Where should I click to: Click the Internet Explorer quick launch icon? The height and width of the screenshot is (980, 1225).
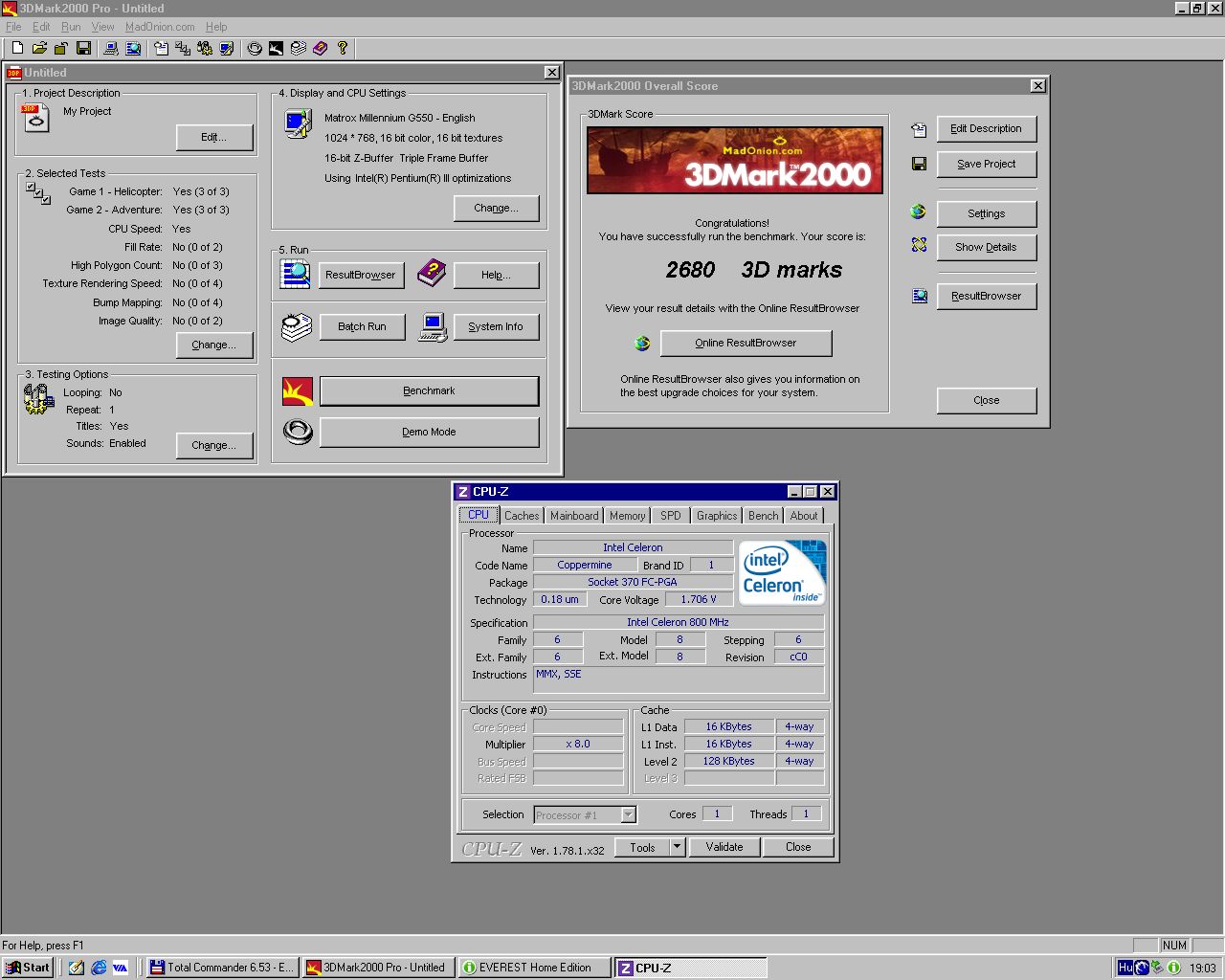(x=99, y=968)
